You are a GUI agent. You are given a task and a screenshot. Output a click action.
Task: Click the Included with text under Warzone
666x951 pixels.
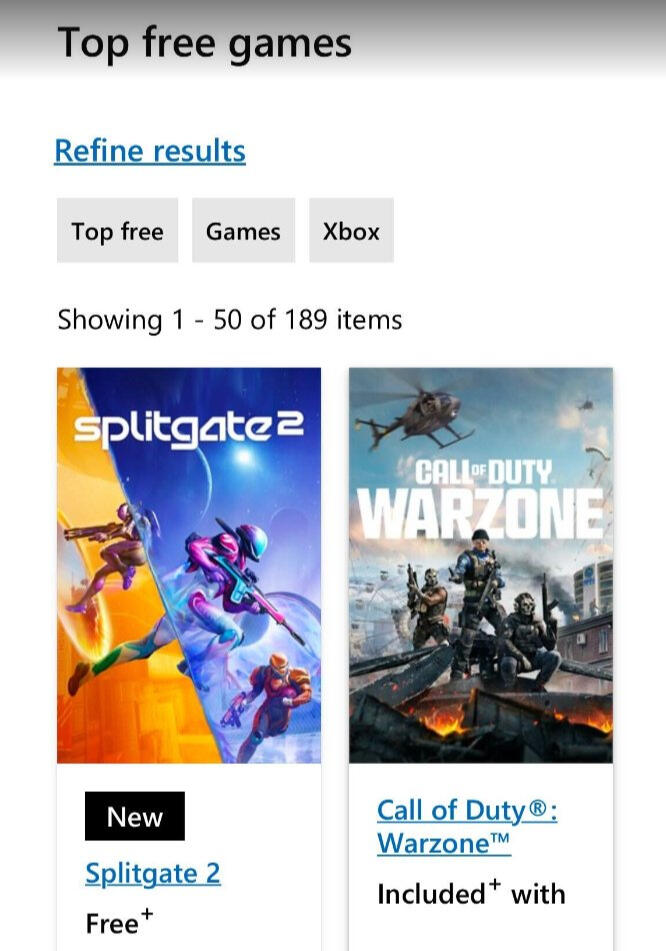[x=471, y=894]
